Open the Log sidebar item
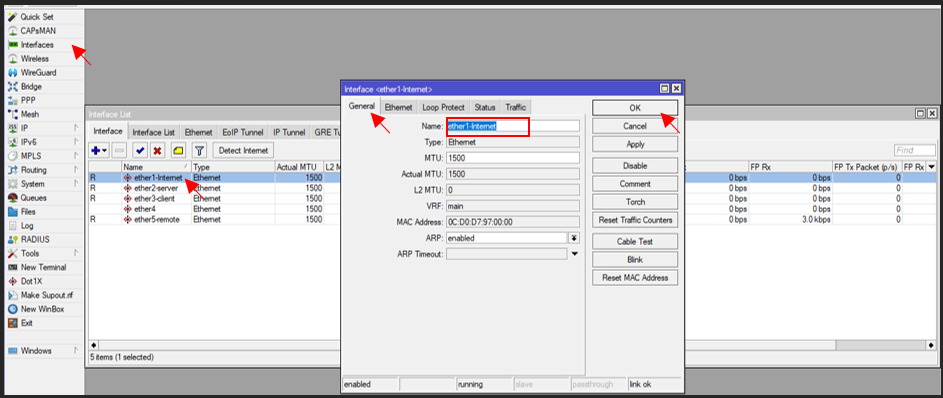The width and height of the screenshot is (943, 398). coord(27,225)
